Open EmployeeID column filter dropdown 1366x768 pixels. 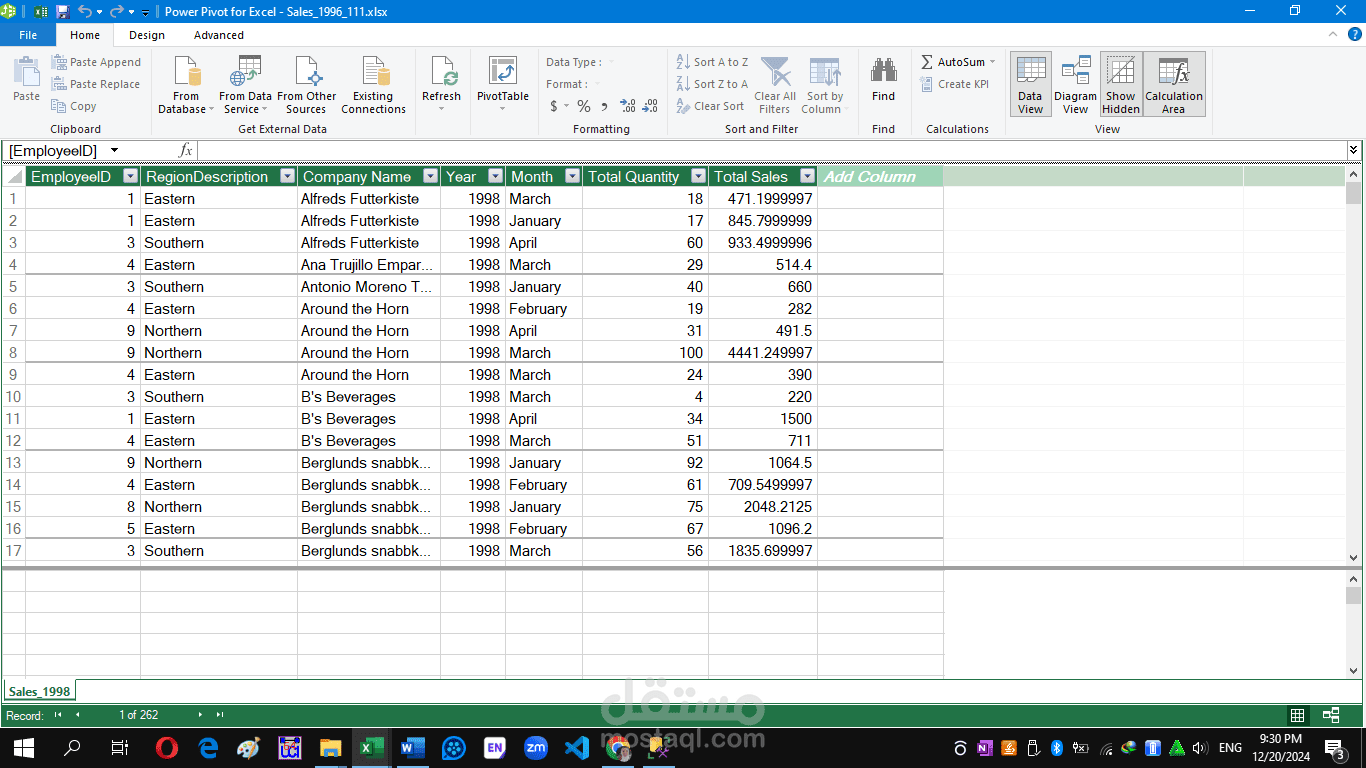pyautogui.click(x=130, y=176)
